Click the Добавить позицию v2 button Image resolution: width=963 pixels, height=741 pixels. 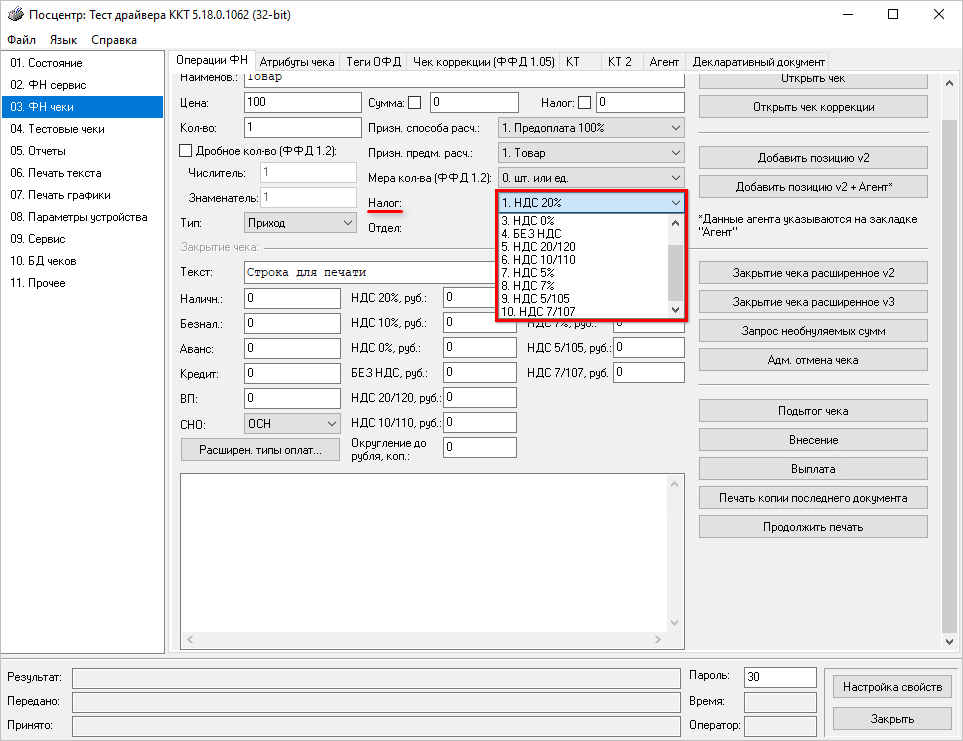(x=813, y=158)
